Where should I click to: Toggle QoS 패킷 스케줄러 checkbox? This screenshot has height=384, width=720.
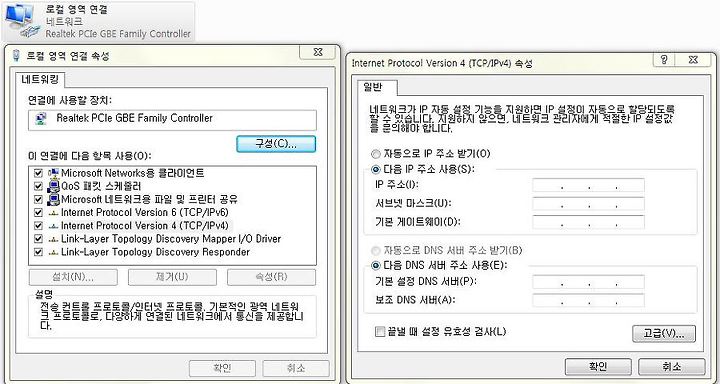pos(39,186)
